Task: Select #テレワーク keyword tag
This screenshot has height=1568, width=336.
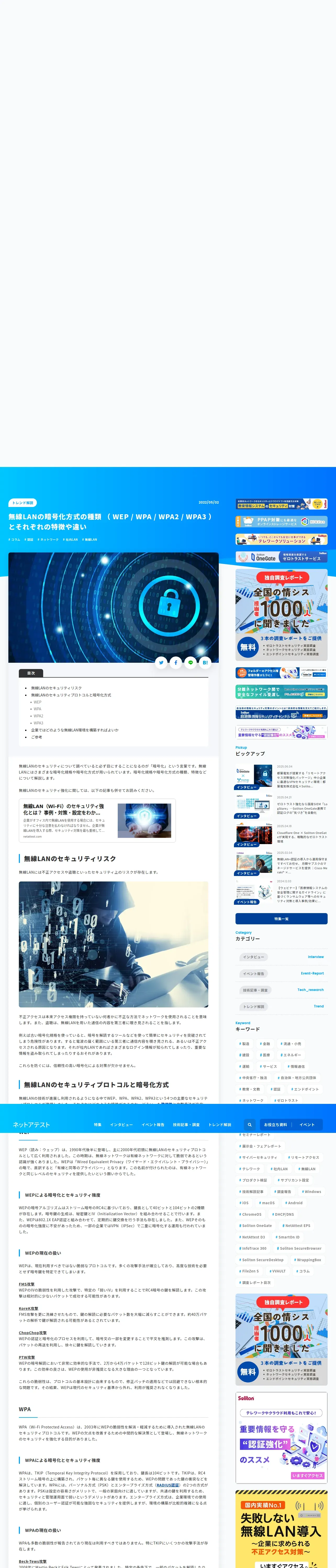Action: 249,1169
